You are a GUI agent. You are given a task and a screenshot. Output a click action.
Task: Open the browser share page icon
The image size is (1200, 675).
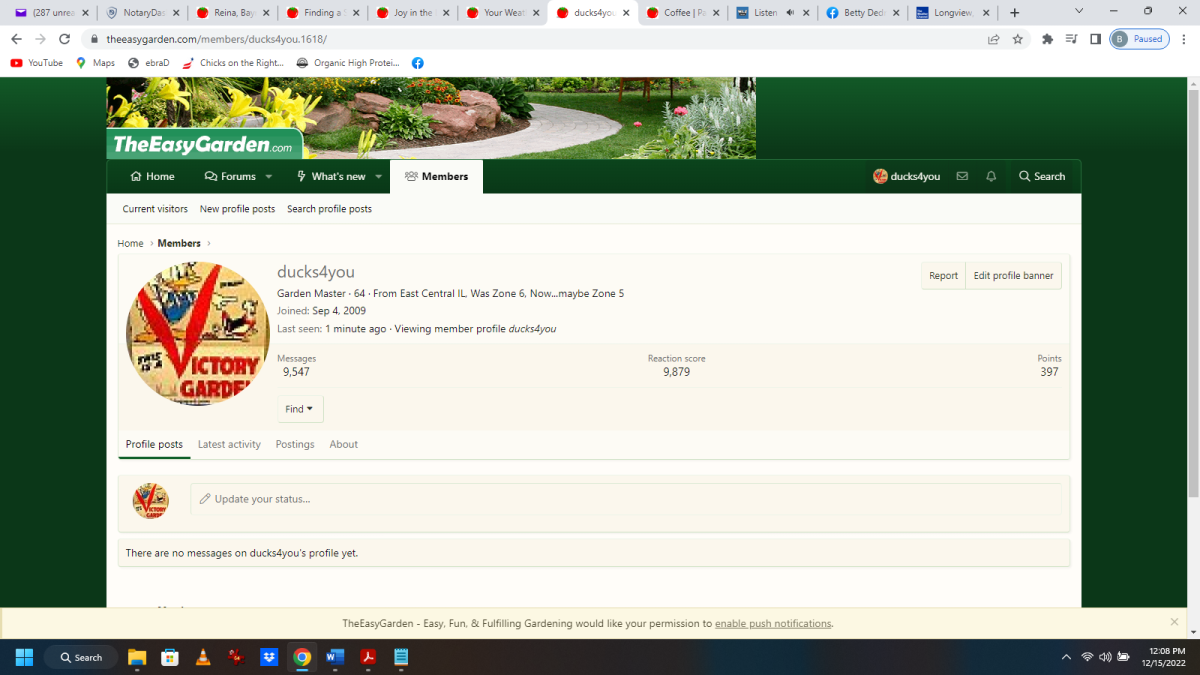993,39
